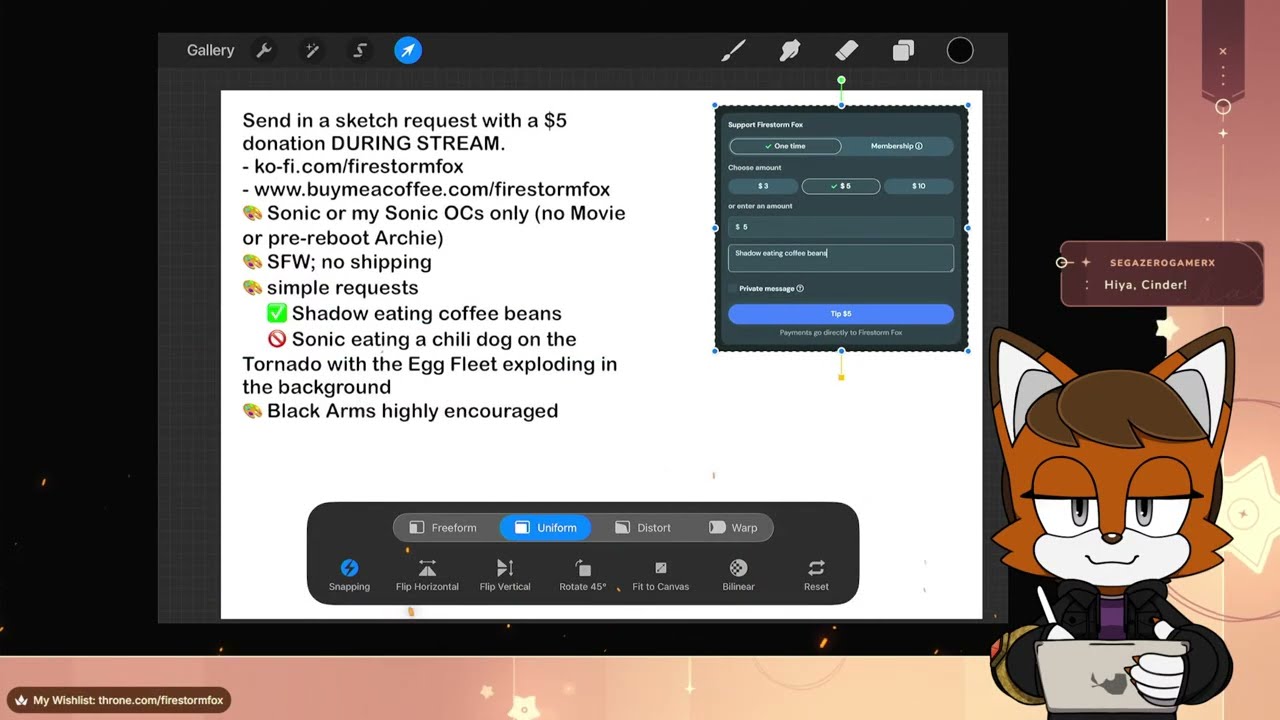Image resolution: width=1280 pixels, height=720 pixels.
Task: Toggle Snapping option
Action: pos(349,575)
